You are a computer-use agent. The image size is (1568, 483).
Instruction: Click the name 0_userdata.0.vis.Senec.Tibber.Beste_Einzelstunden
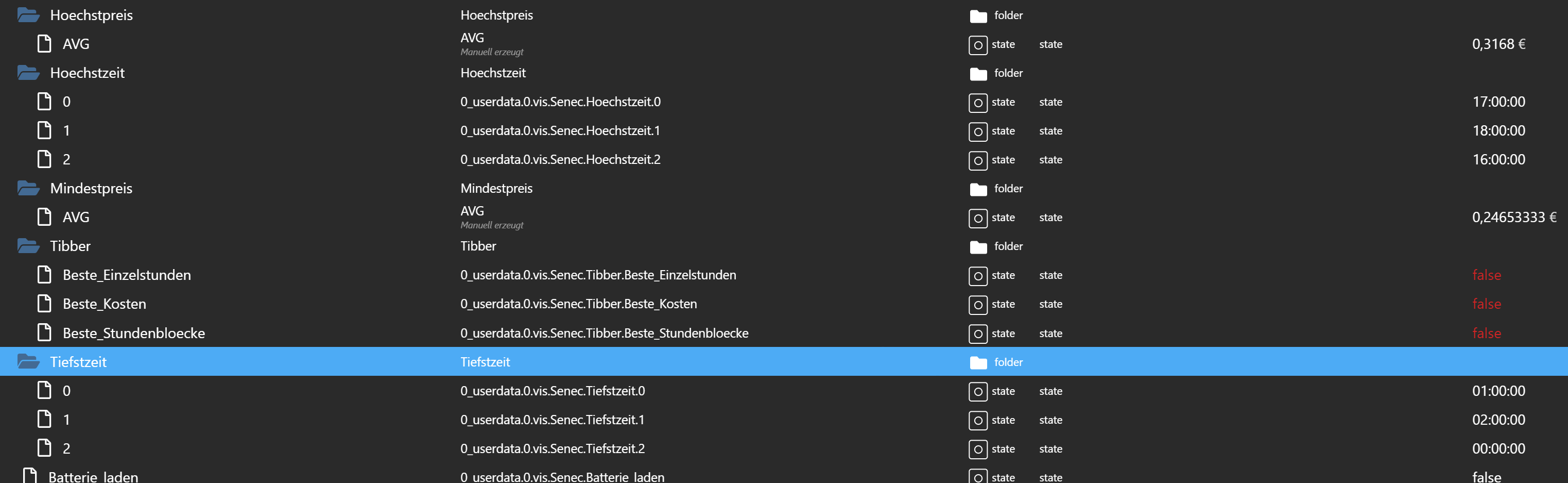(598, 275)
